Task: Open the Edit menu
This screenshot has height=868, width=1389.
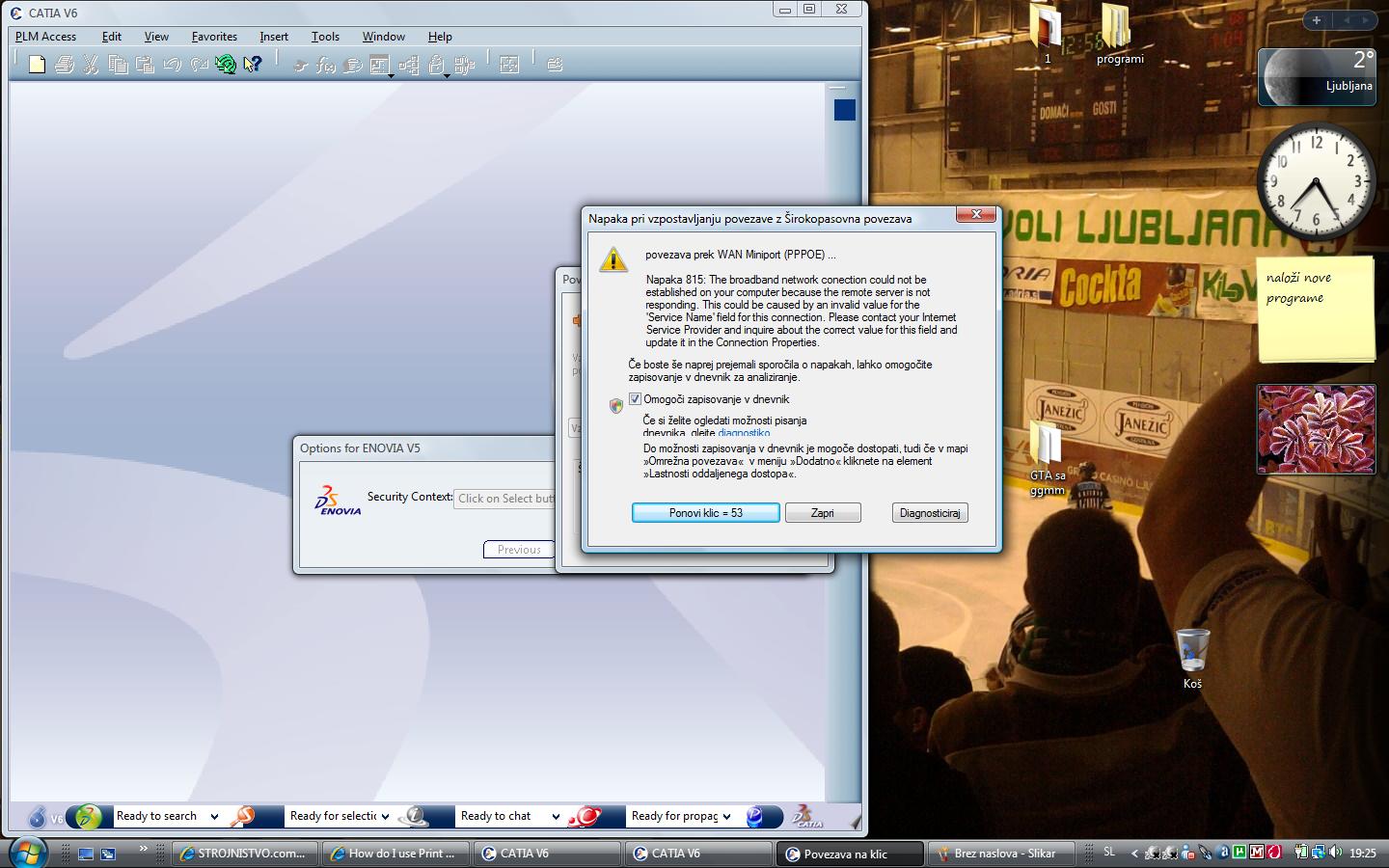Action: point(112,37)
